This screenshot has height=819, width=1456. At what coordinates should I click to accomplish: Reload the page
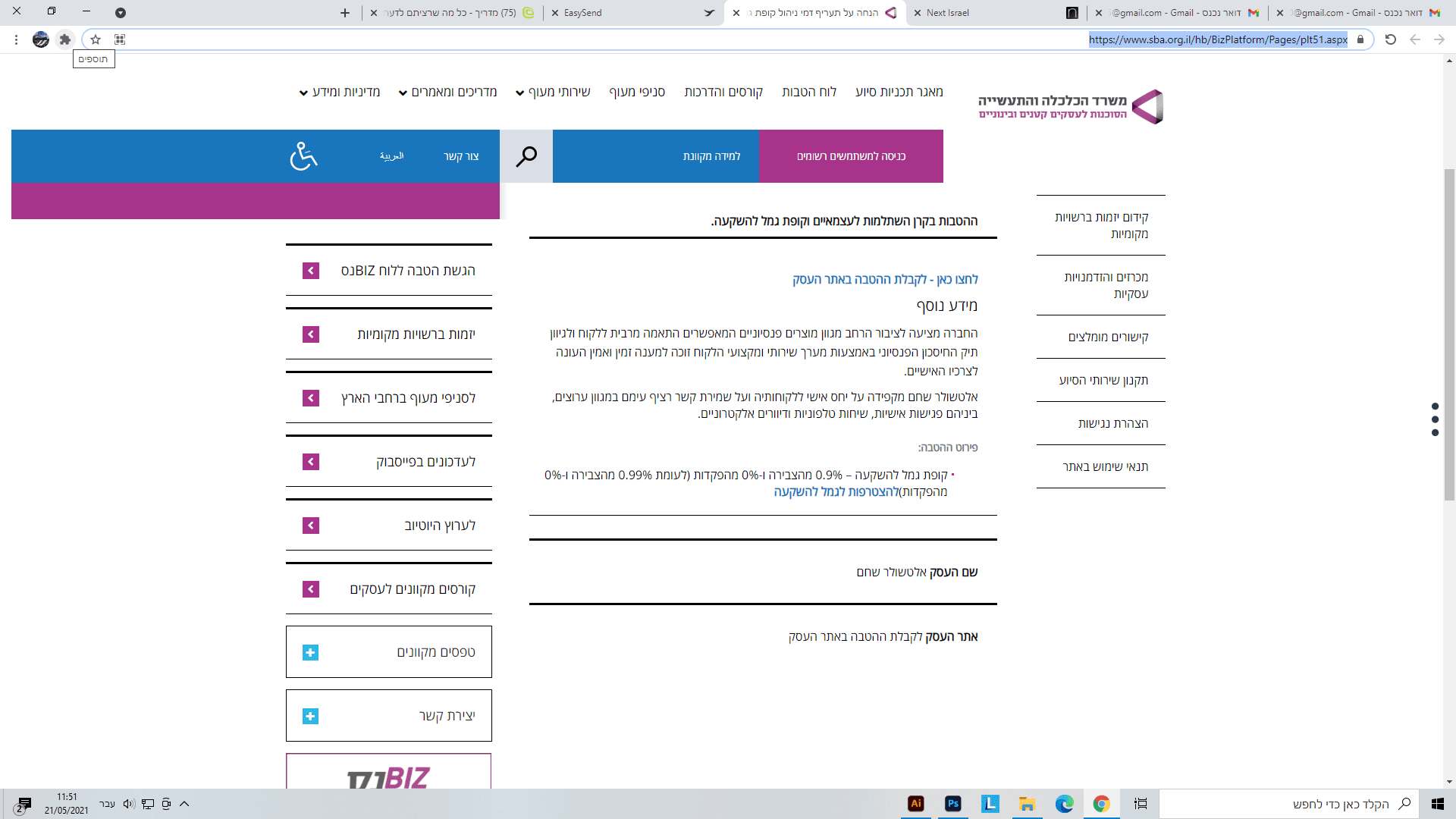tap(1391, 39)
